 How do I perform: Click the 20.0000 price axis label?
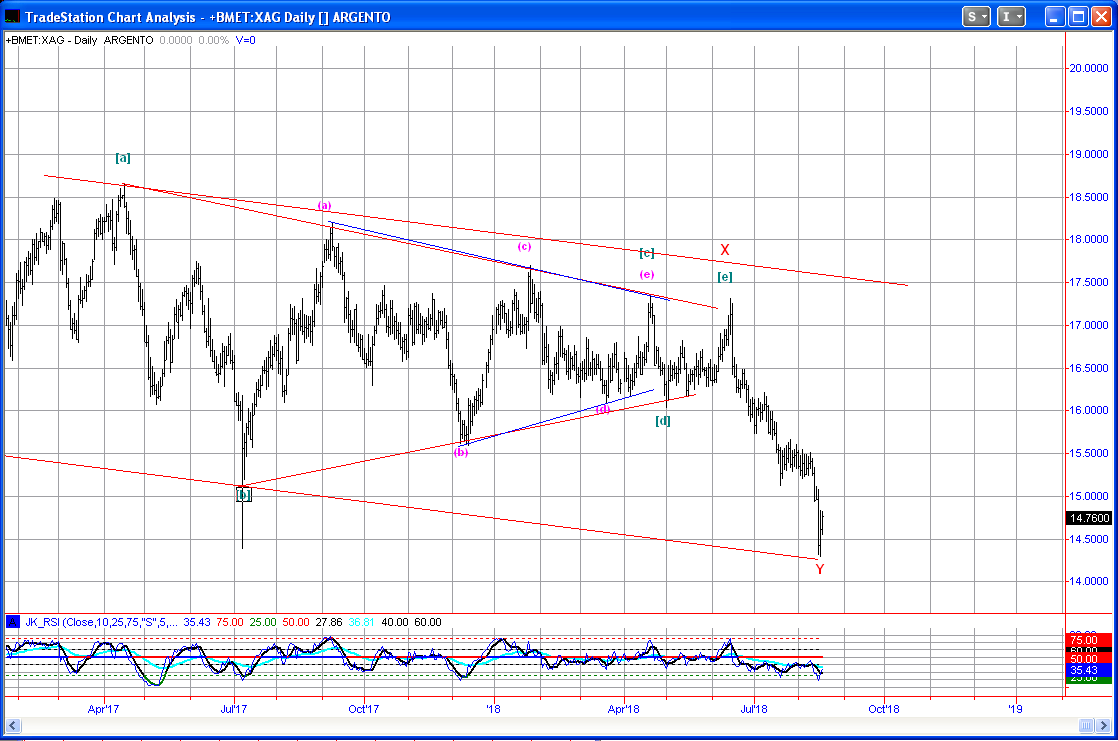click(1088, 68)
